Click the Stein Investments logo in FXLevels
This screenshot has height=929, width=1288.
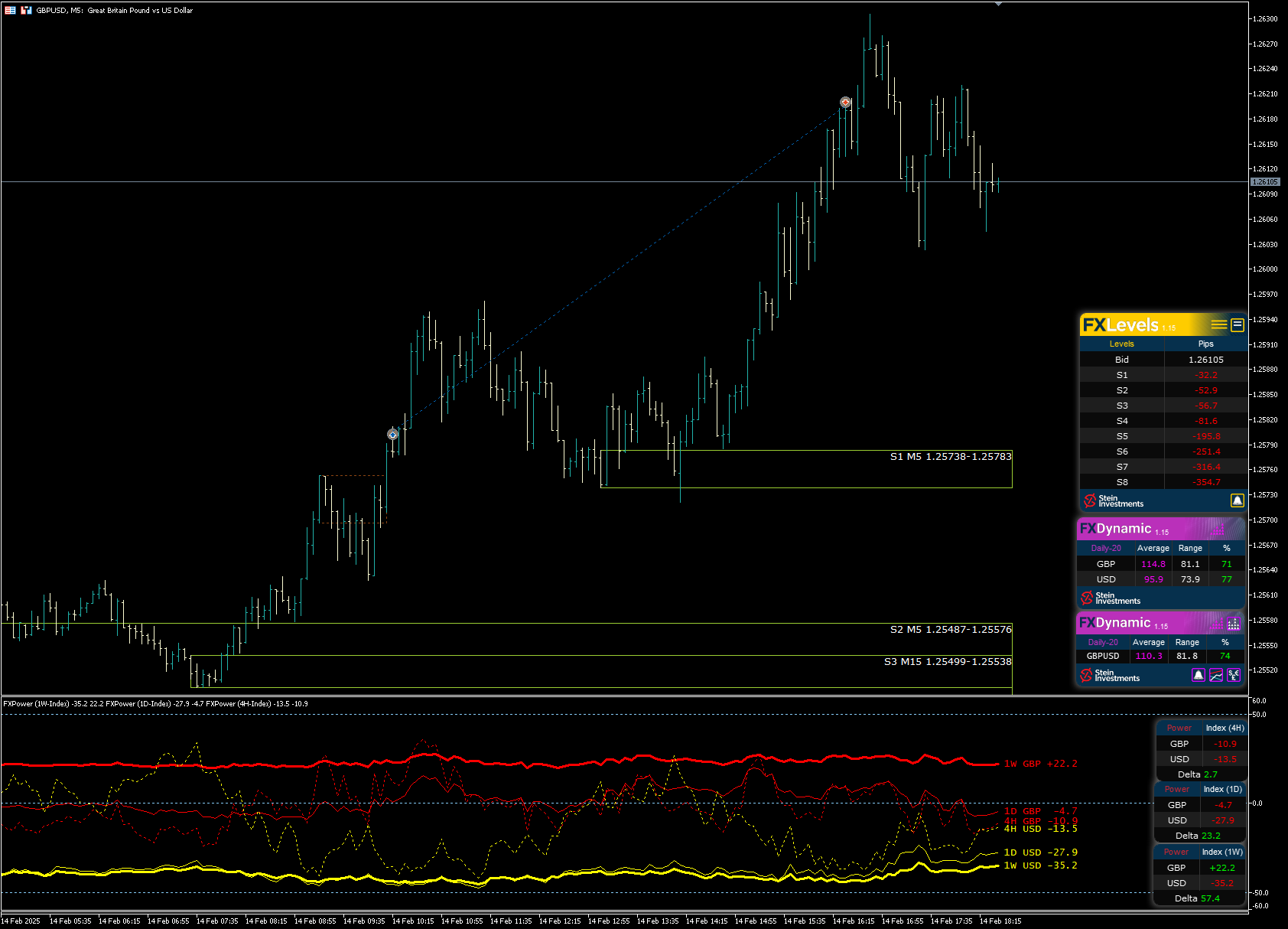pos(1113,501)
